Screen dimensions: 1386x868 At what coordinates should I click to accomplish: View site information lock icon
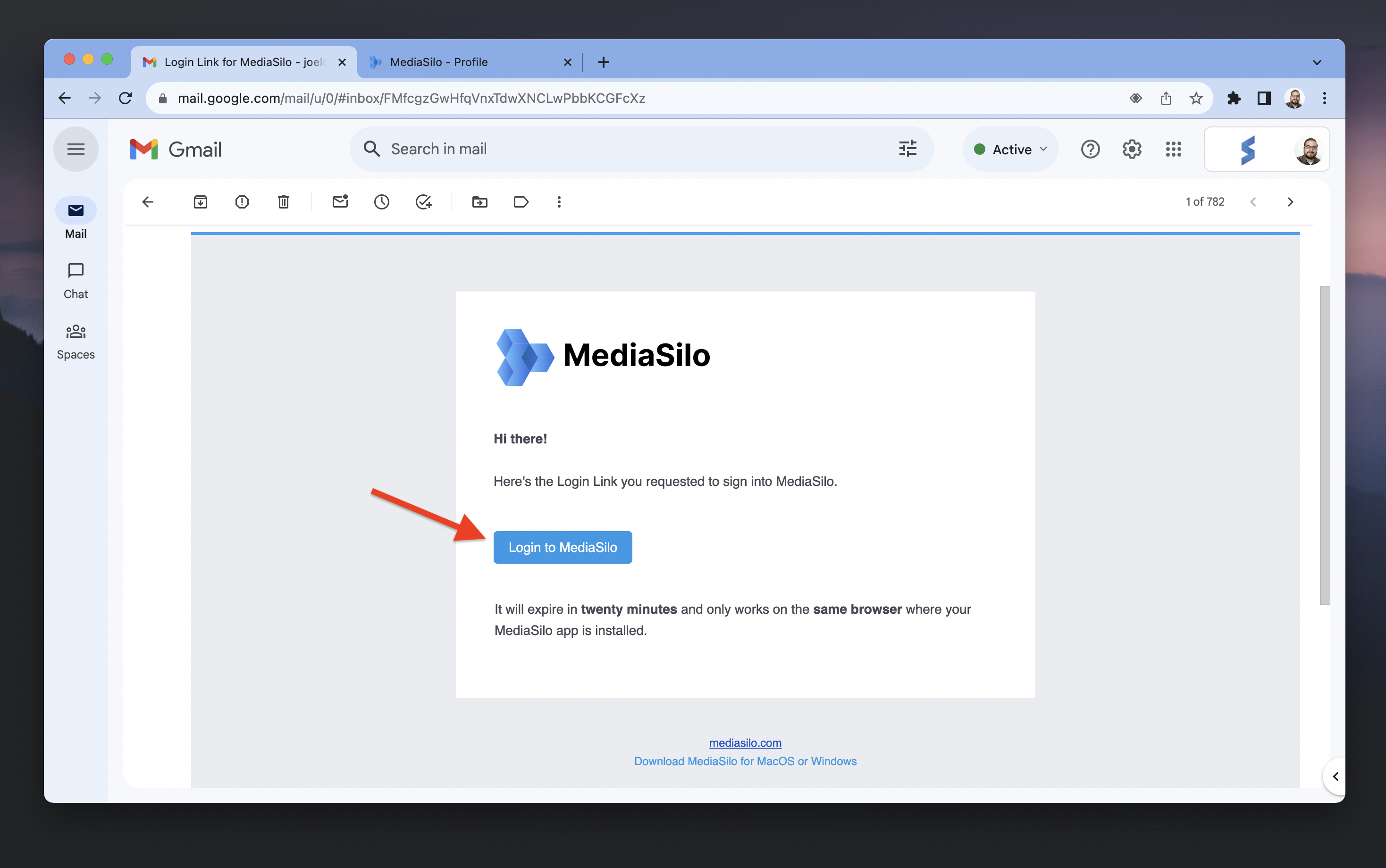(x=162, y=98)
